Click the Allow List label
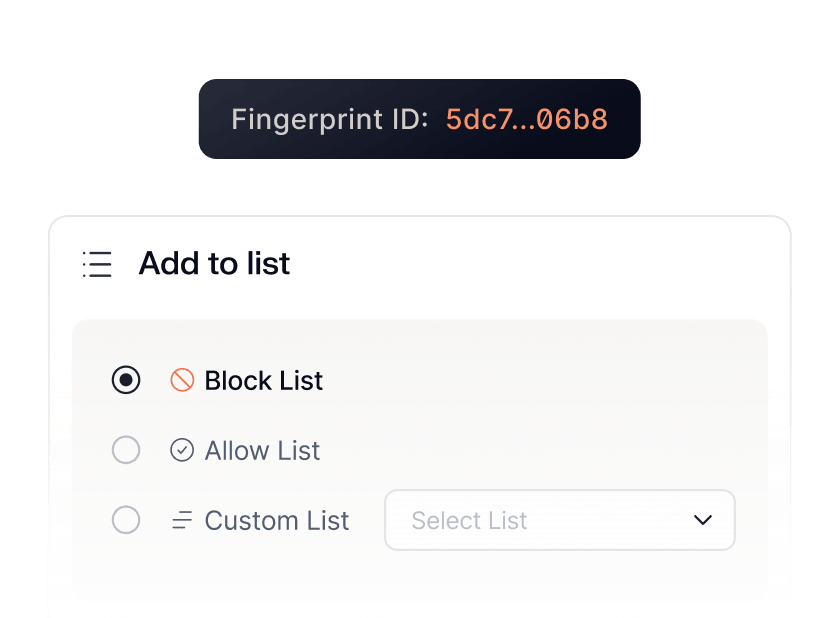838x618 pixels. click(x=262, y=451)
